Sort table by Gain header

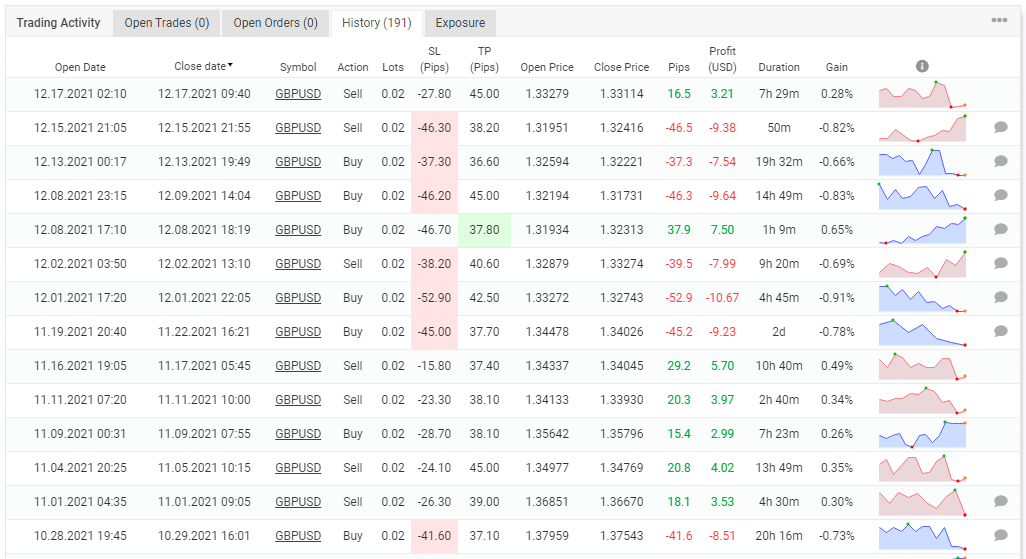tap(836, 67)
